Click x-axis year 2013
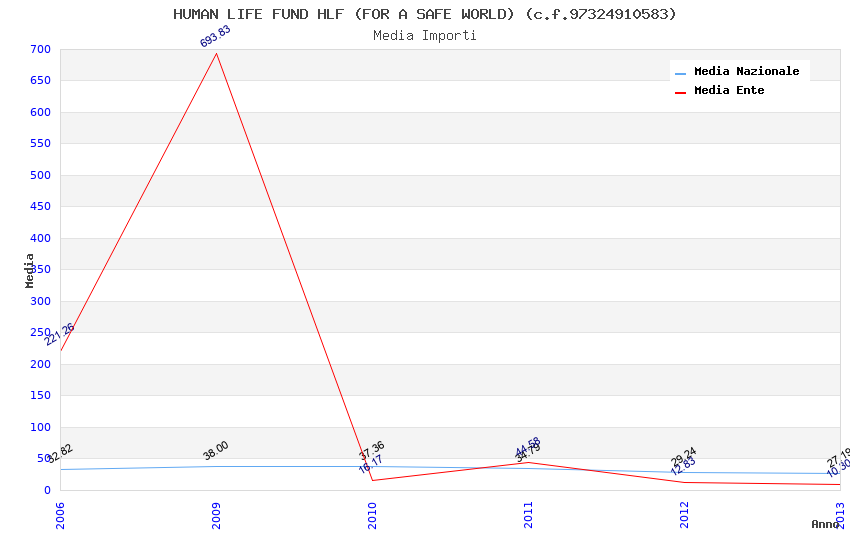Image resolution: width=850 pixels, height=550 pixels. (x=841, y=515)
